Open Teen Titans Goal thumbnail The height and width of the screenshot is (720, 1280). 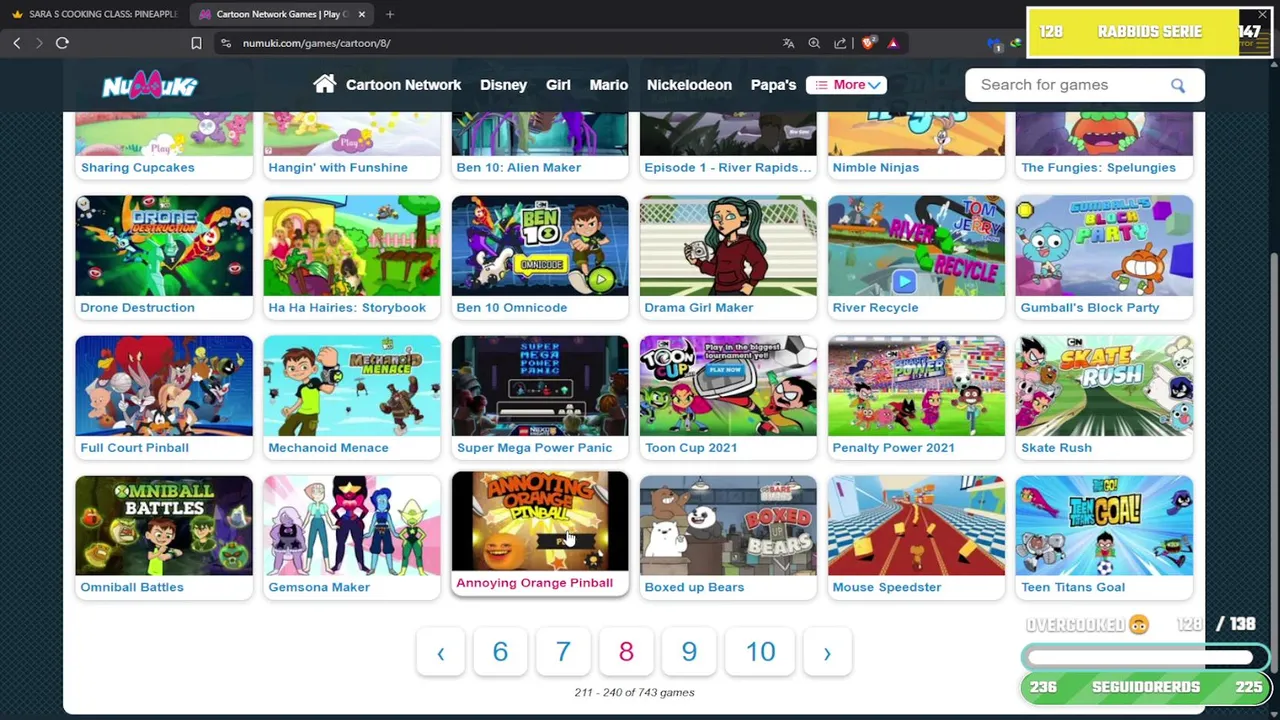coord(1104,526)
